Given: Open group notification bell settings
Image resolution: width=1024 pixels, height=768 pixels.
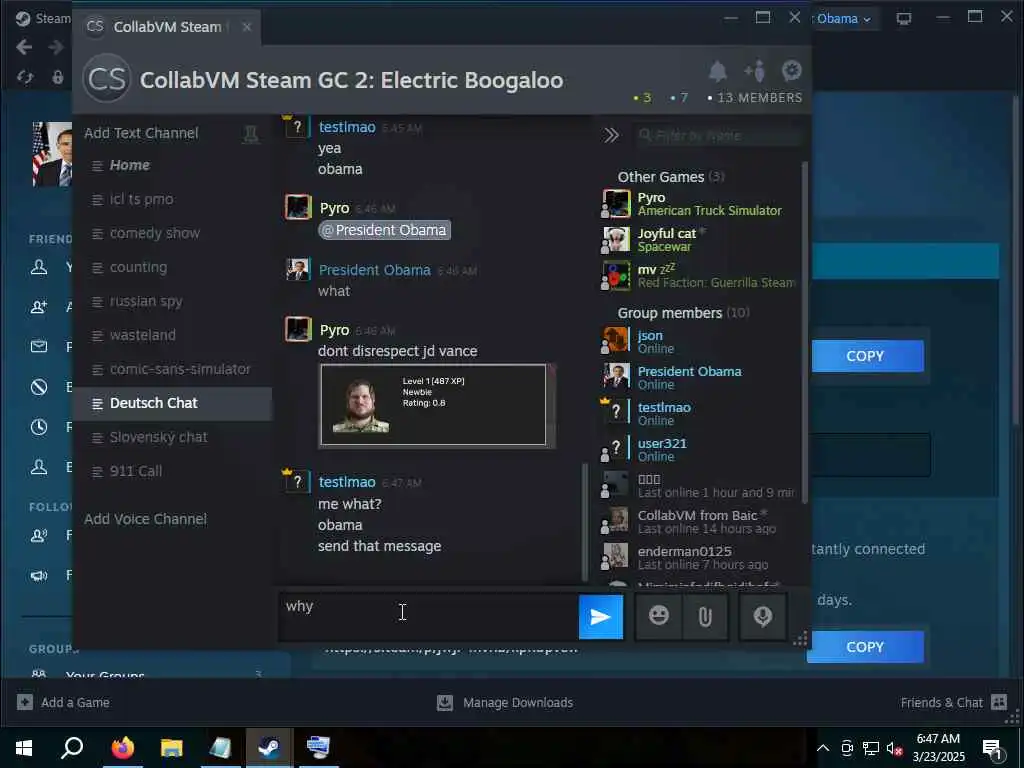Looking at the screenshot, I should coord(718,71).
